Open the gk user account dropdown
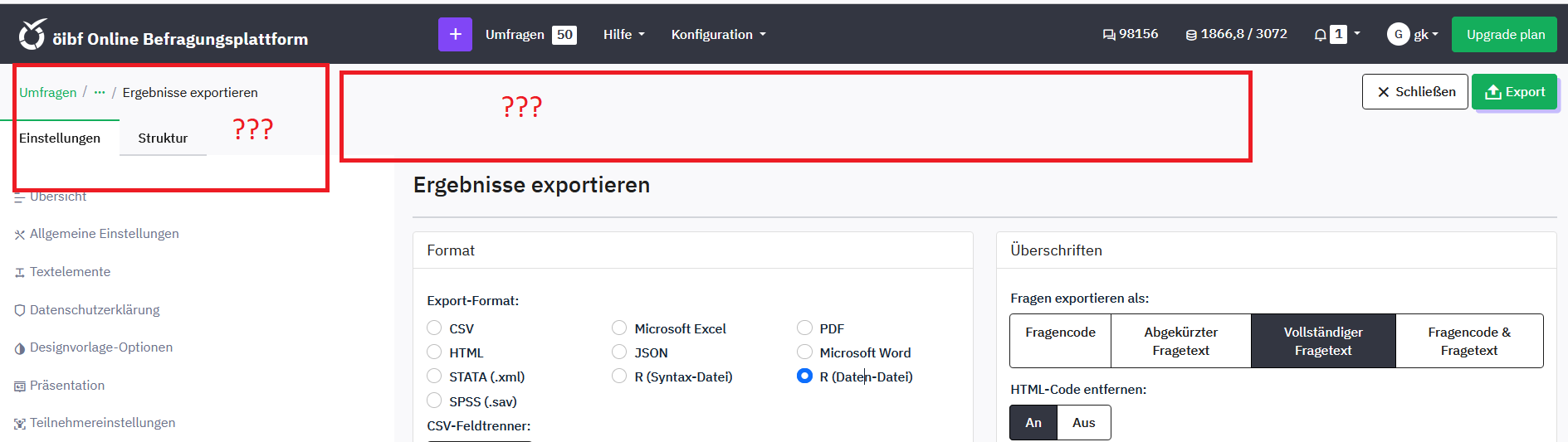The image size is (1568, 442). click(1413, 35)
